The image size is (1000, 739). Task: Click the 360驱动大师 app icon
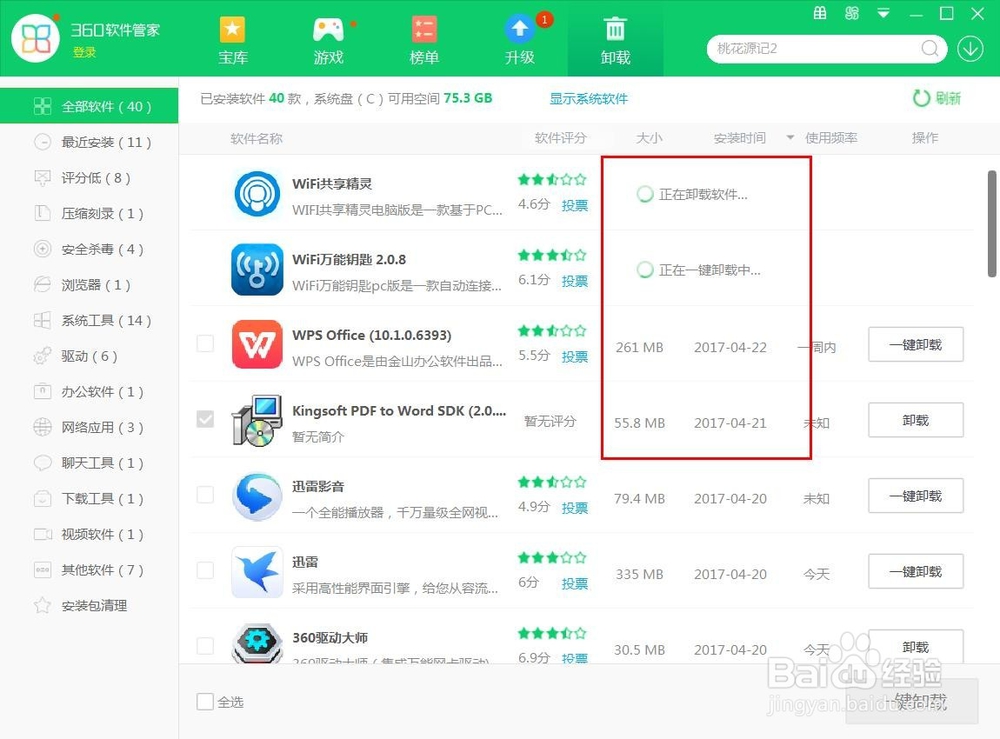coord(257,643)
